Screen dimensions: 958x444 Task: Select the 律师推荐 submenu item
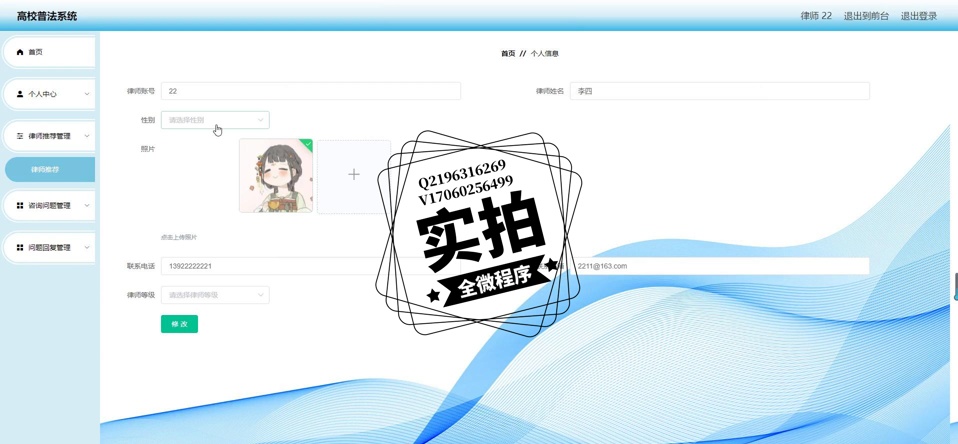46,170
